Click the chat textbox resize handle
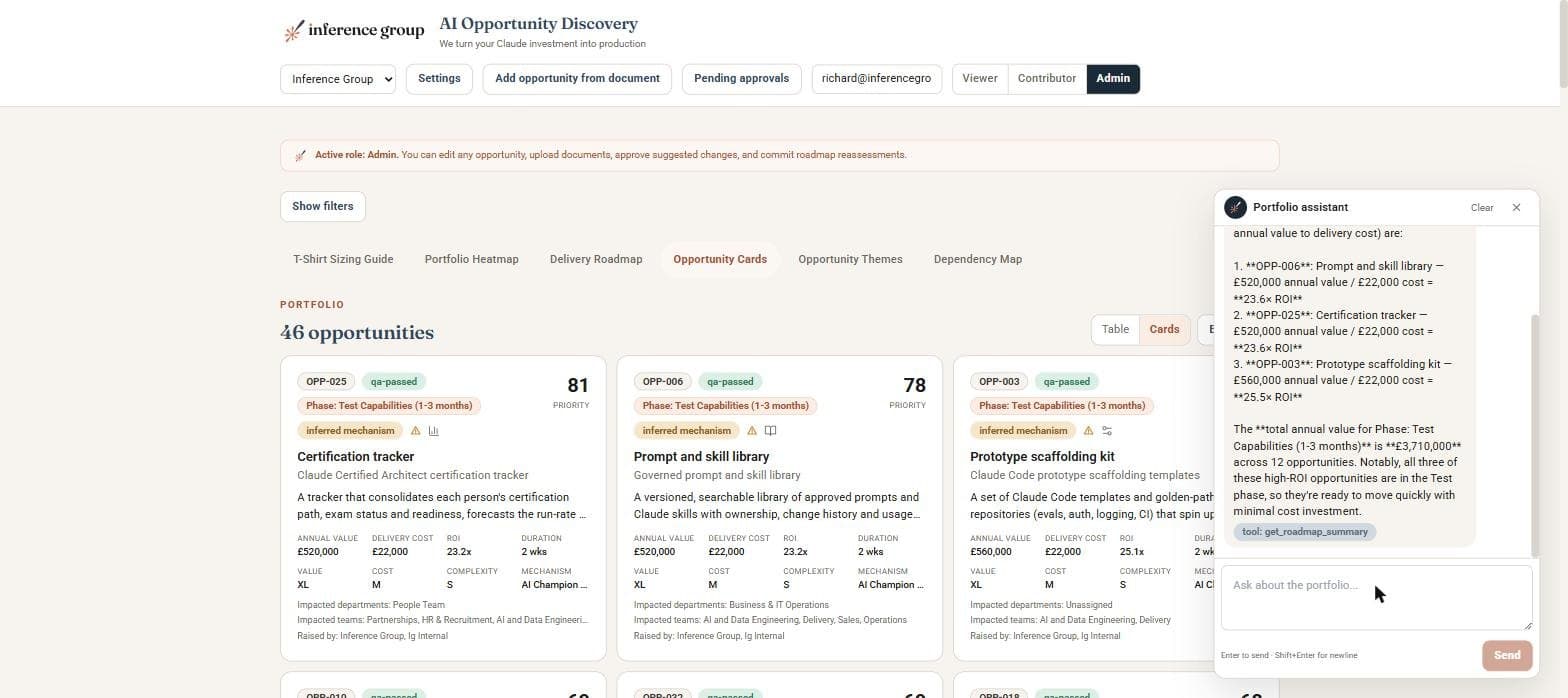 (1526, 624)
